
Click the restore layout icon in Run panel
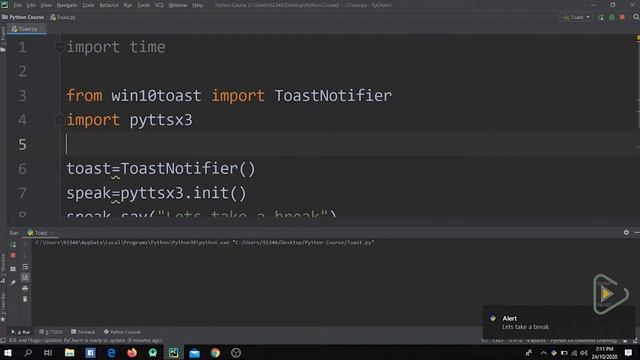click(x=13, y=269)
